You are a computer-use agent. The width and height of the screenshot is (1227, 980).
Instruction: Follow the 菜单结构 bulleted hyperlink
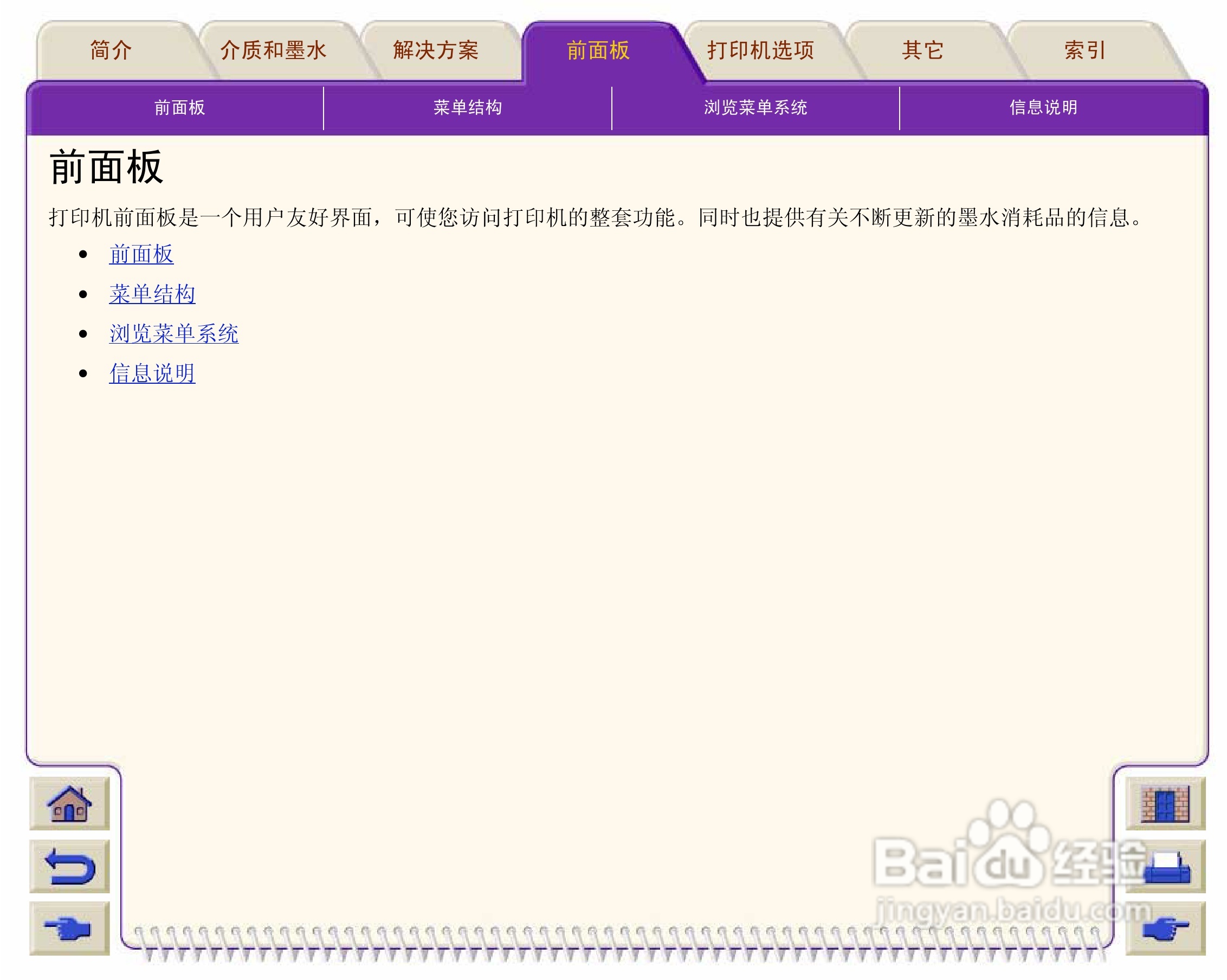coord(152,294)
